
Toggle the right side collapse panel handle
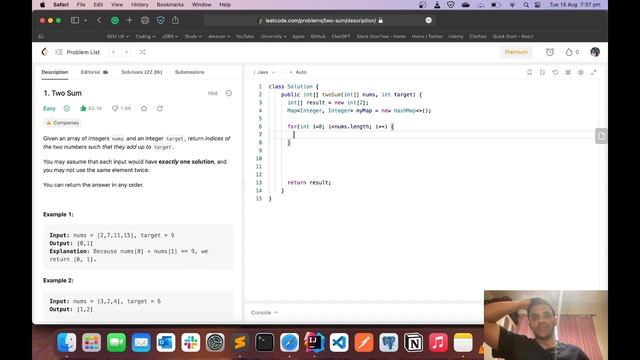[601, 136]
